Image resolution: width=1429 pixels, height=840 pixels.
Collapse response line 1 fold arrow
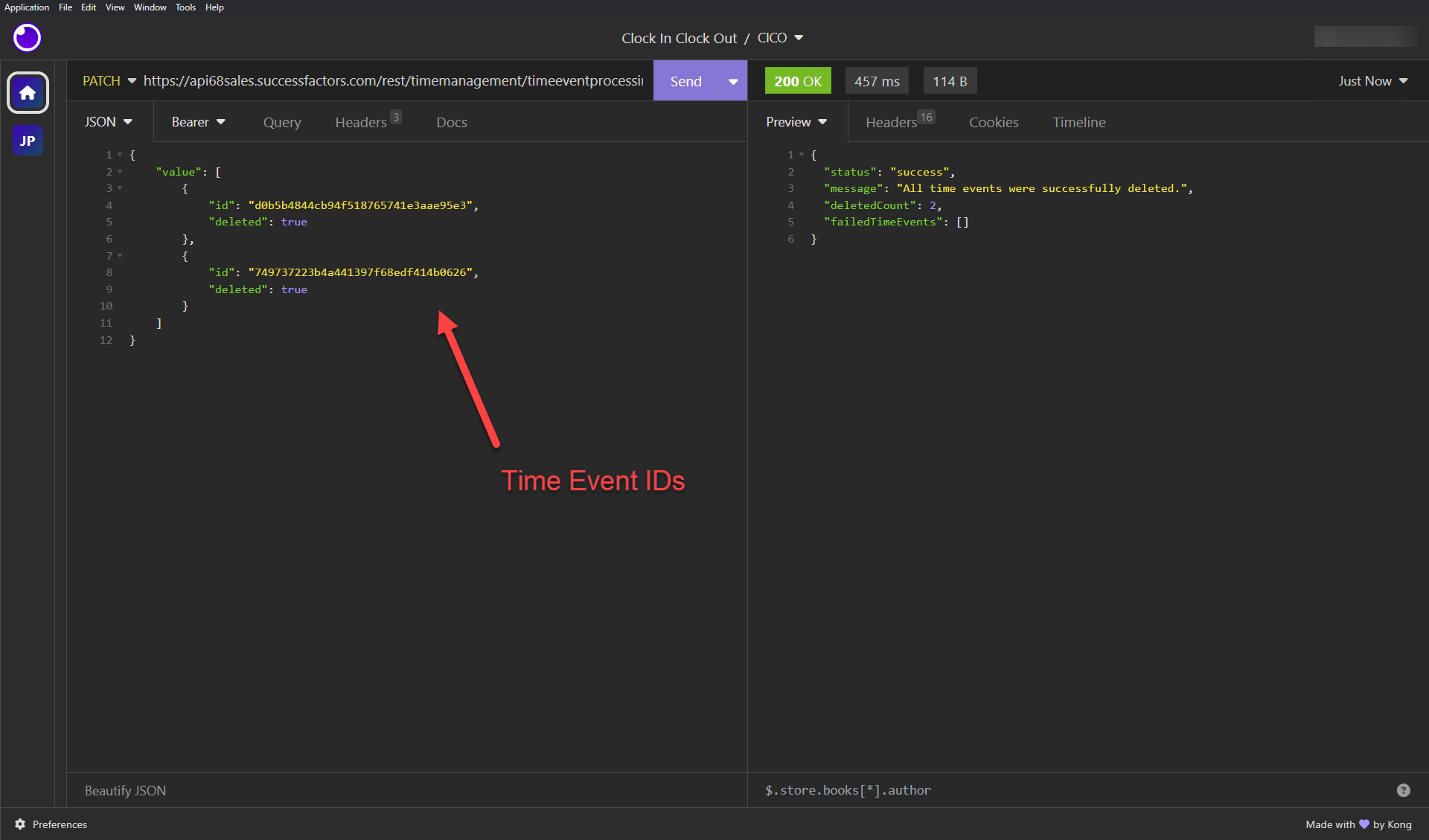pos(802,155)
